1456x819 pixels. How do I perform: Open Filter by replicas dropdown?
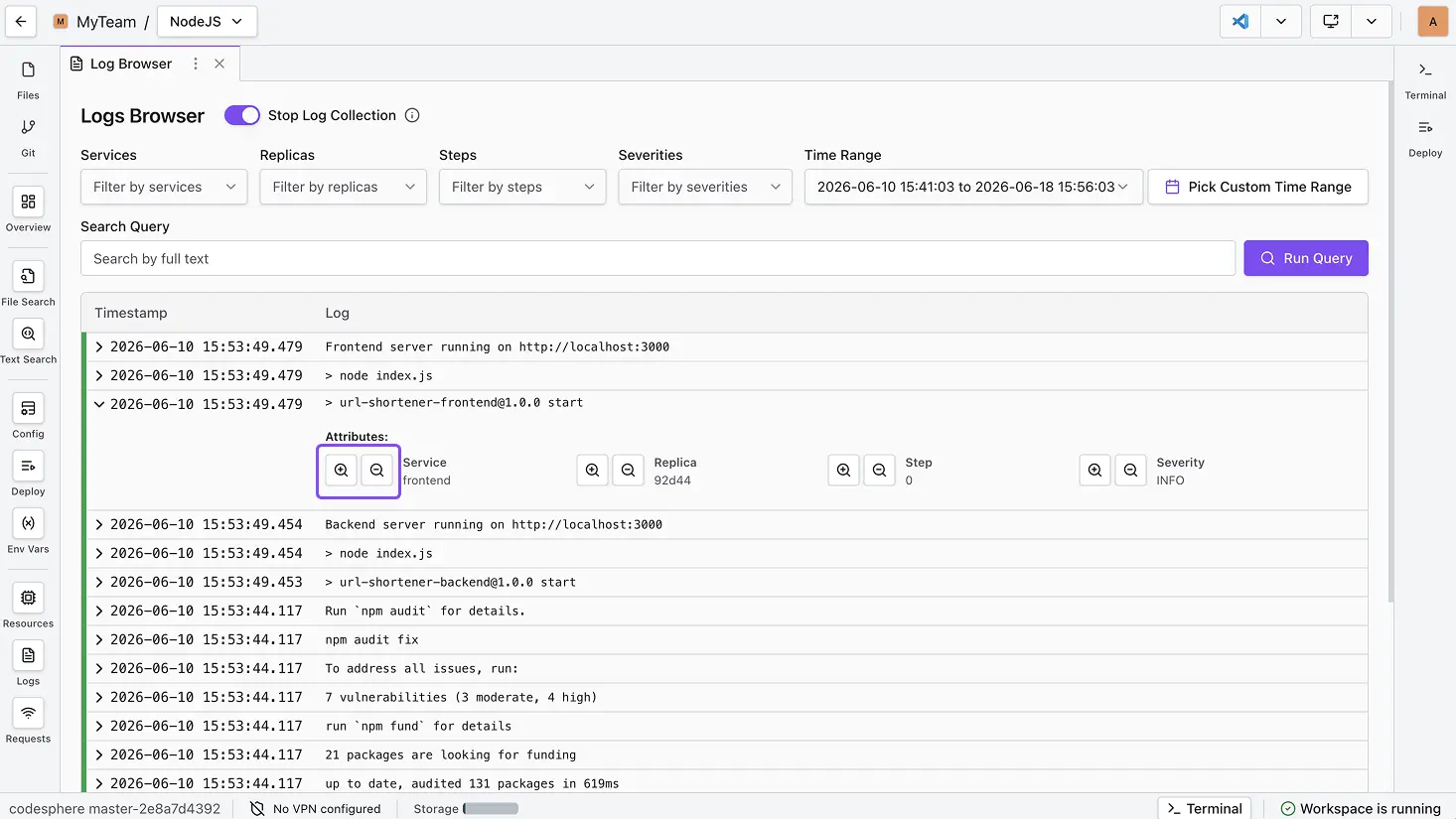343,187
